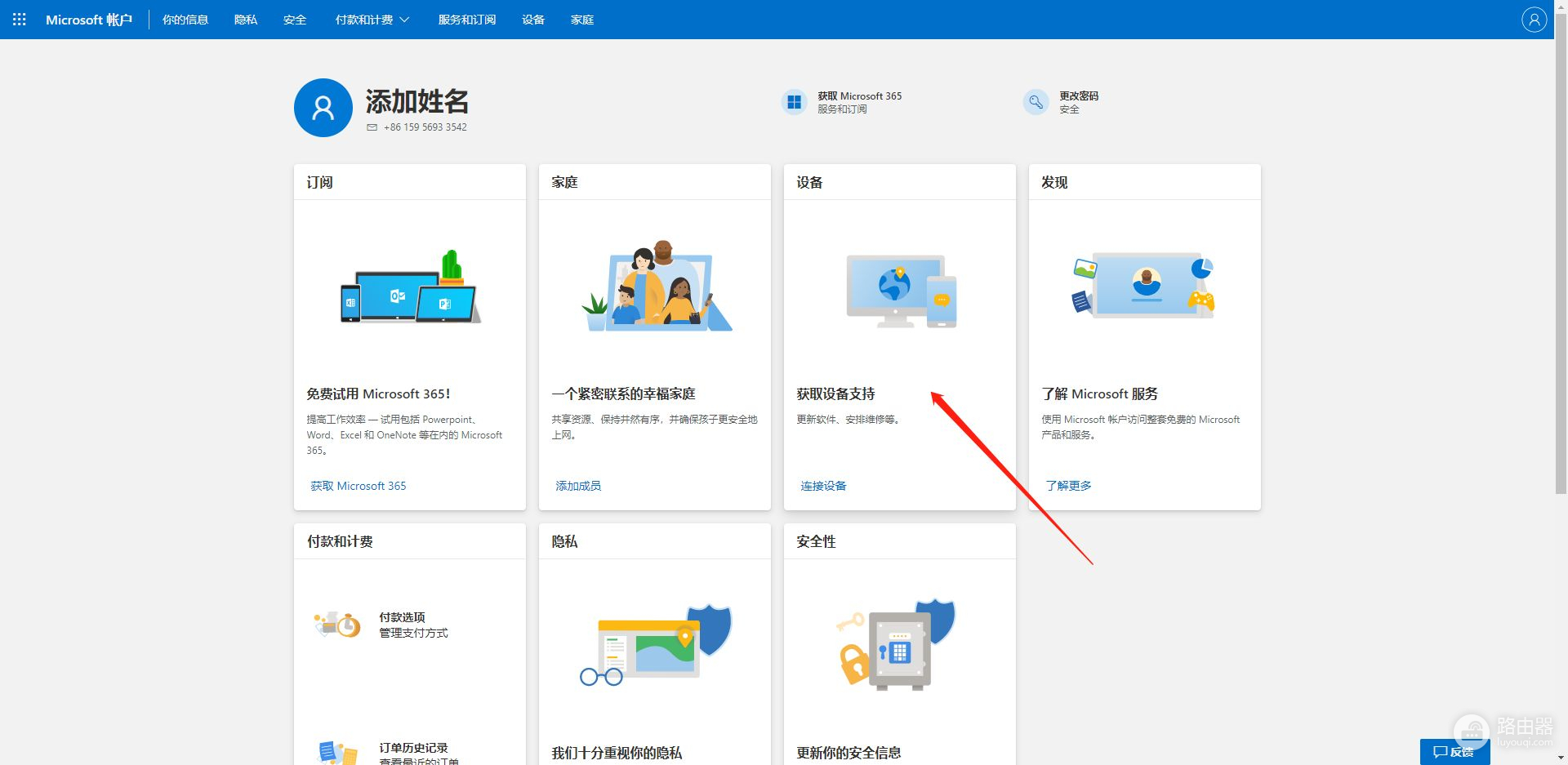Open the 家庭 menu item in top bar
Screen dimensions: 1568x765
tap(582, 20)
